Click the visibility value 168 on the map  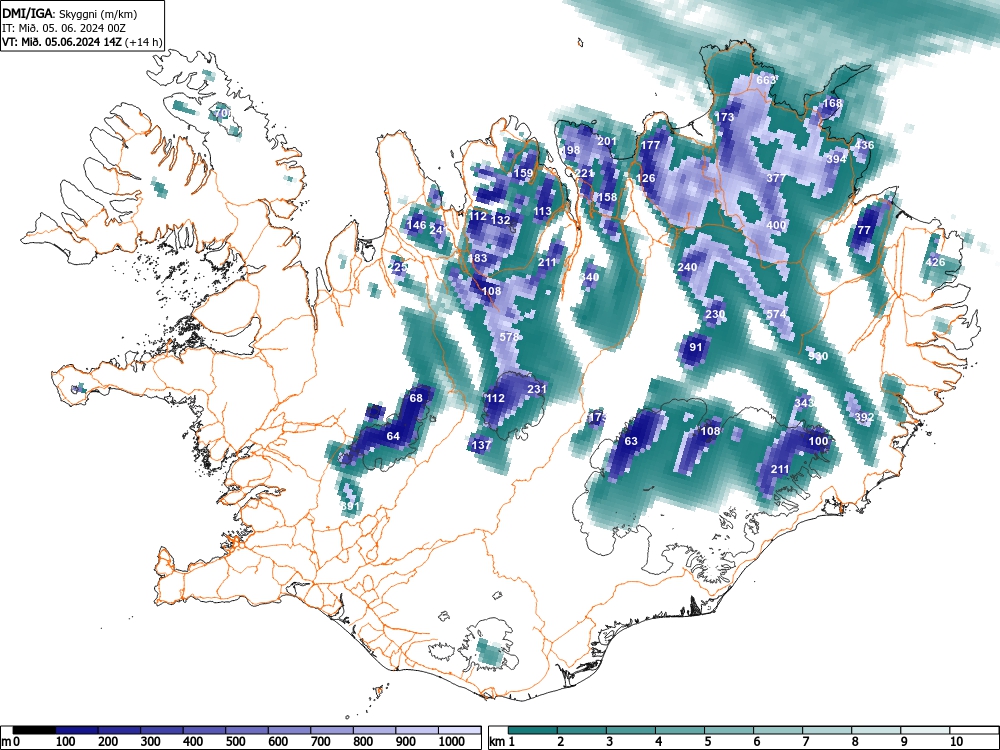point(832,103)
